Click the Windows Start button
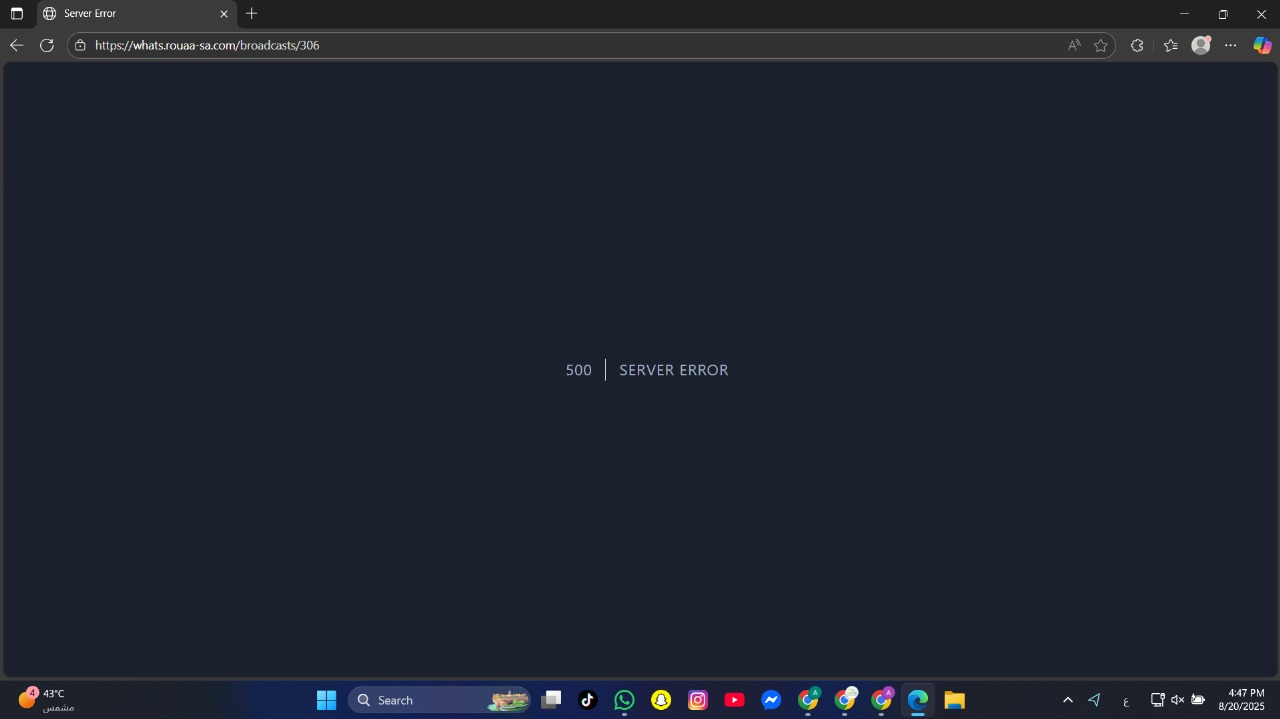Image resolution: width=1280 pixels, height=719 pixels. pyautogui.click(x=326, y=700)
